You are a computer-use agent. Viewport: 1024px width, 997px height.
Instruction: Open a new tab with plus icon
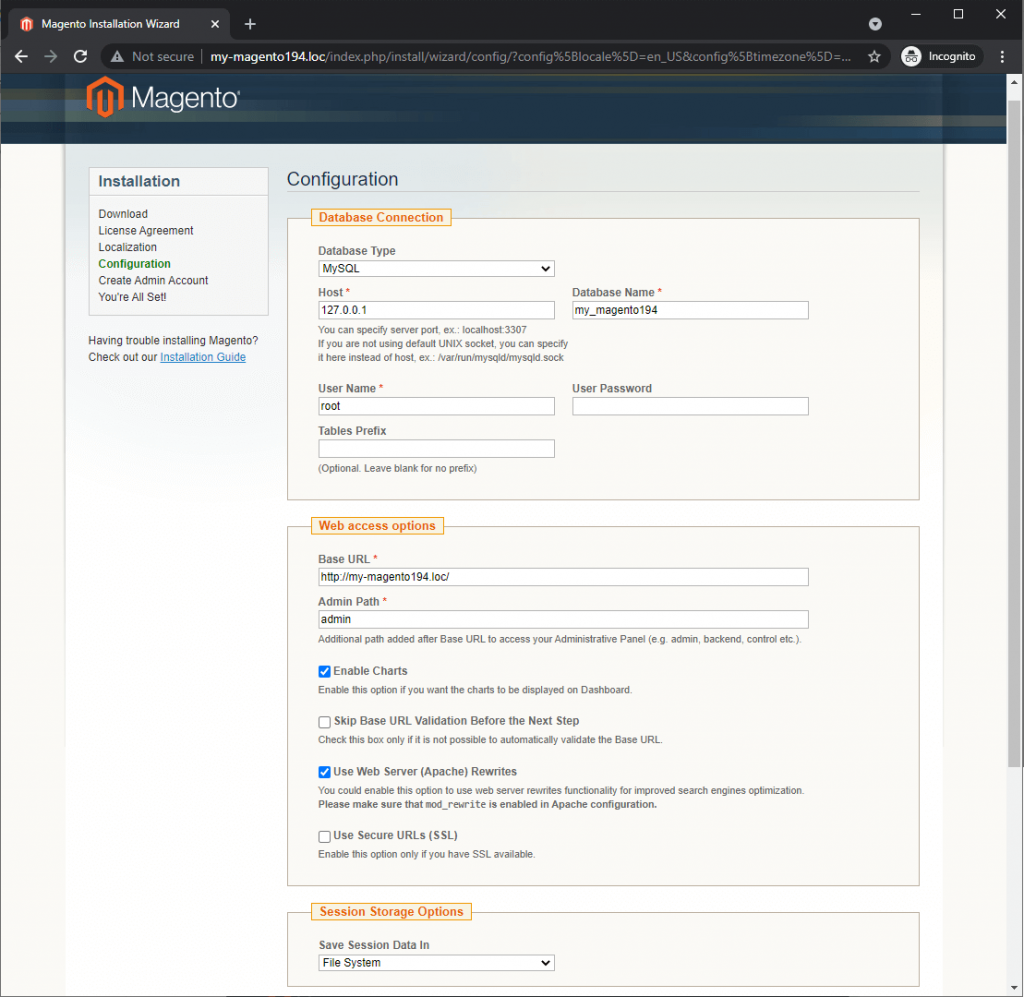pyautogui.click(x=250, y=24)
